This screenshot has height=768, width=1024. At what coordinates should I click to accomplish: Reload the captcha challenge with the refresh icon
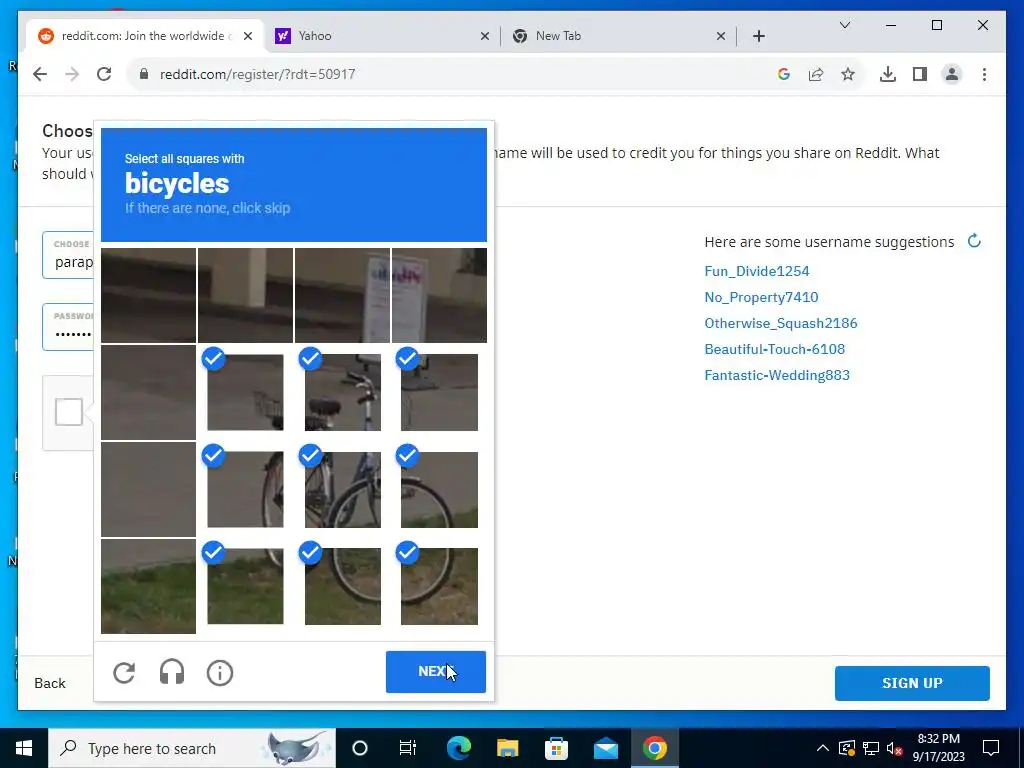click(x=124, y=673)
